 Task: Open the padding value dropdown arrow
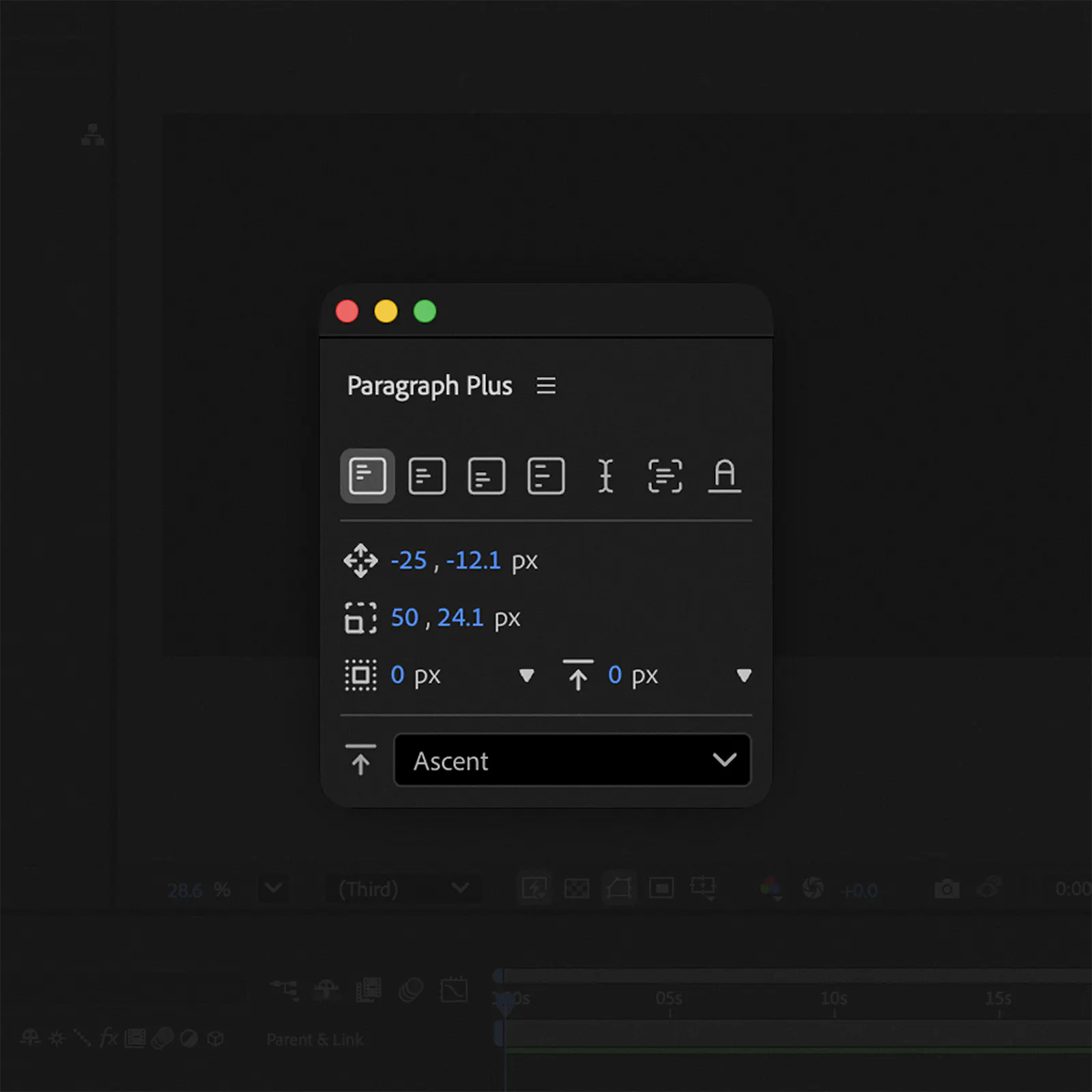click(x=526, y=676)
